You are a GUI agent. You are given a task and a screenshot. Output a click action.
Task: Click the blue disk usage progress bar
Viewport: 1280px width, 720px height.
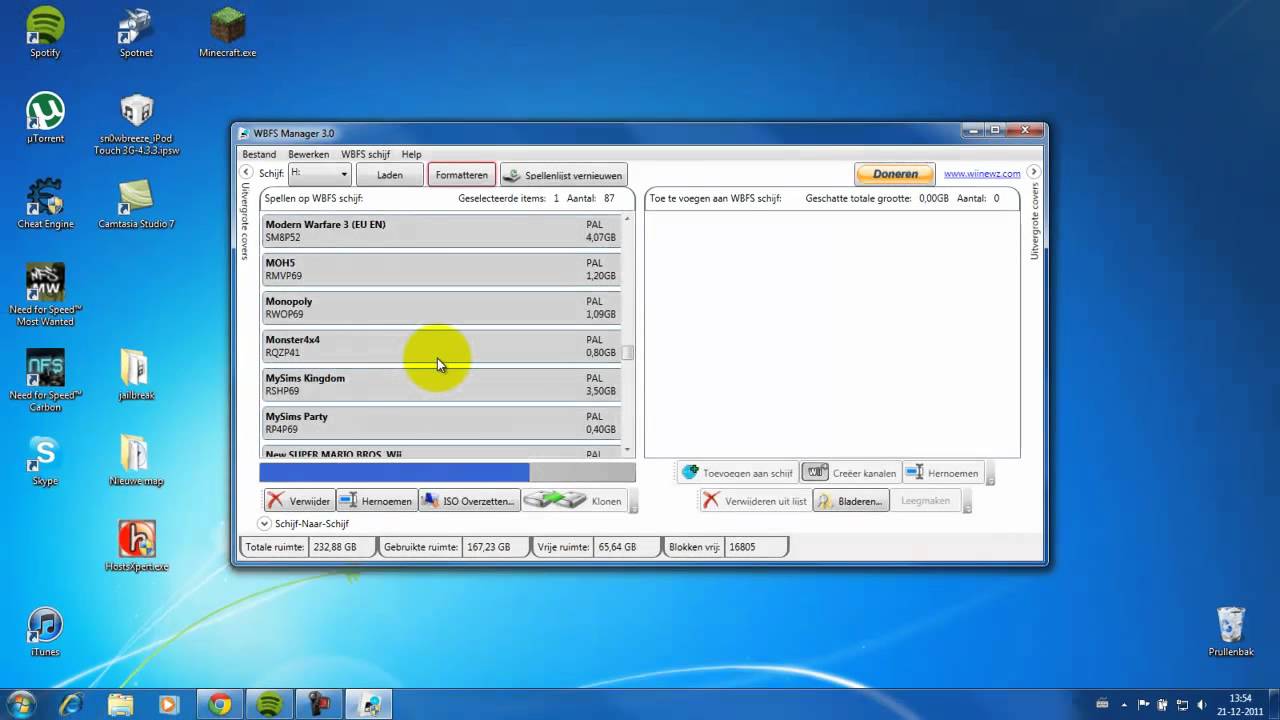click(x=447, y=473)
